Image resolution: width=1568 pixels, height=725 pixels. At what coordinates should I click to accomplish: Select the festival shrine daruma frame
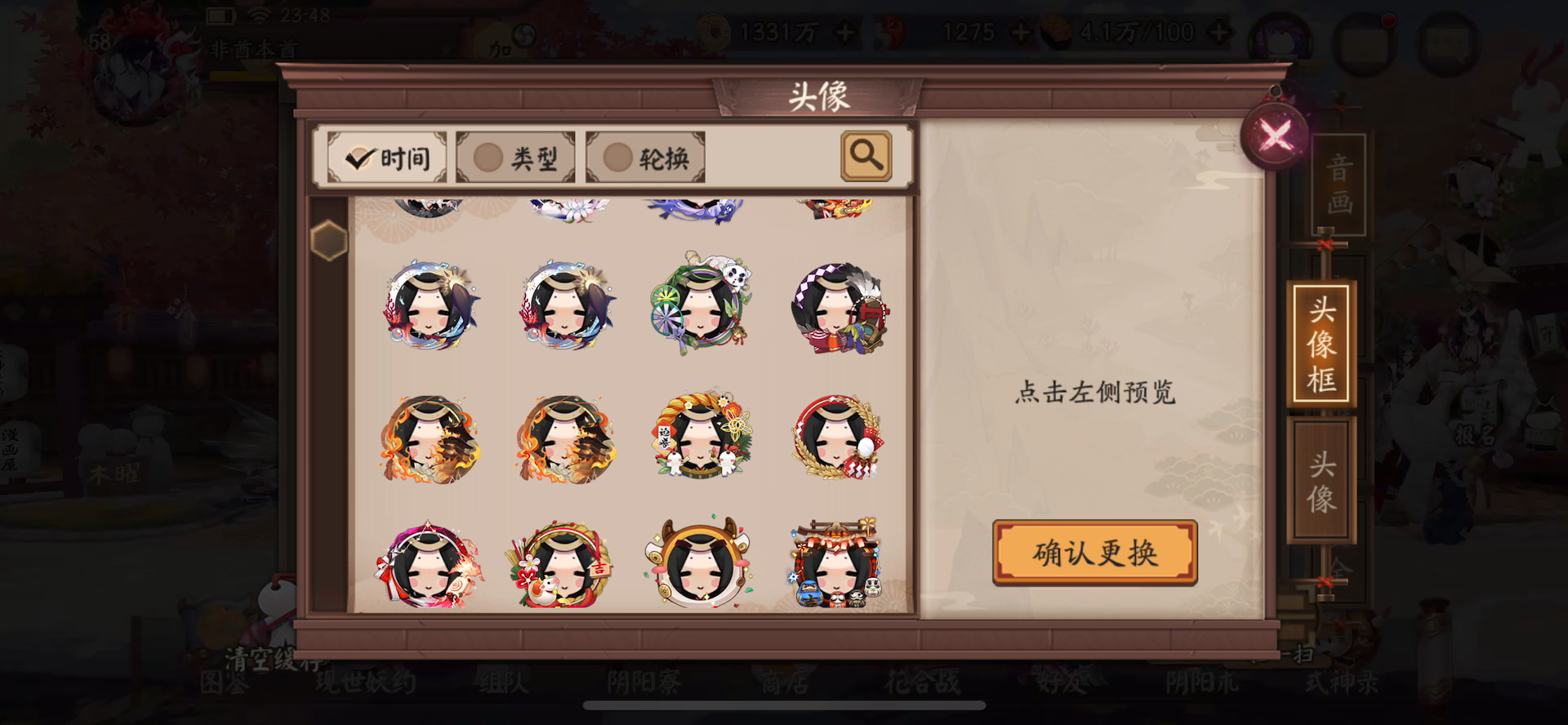coord(836,563)
